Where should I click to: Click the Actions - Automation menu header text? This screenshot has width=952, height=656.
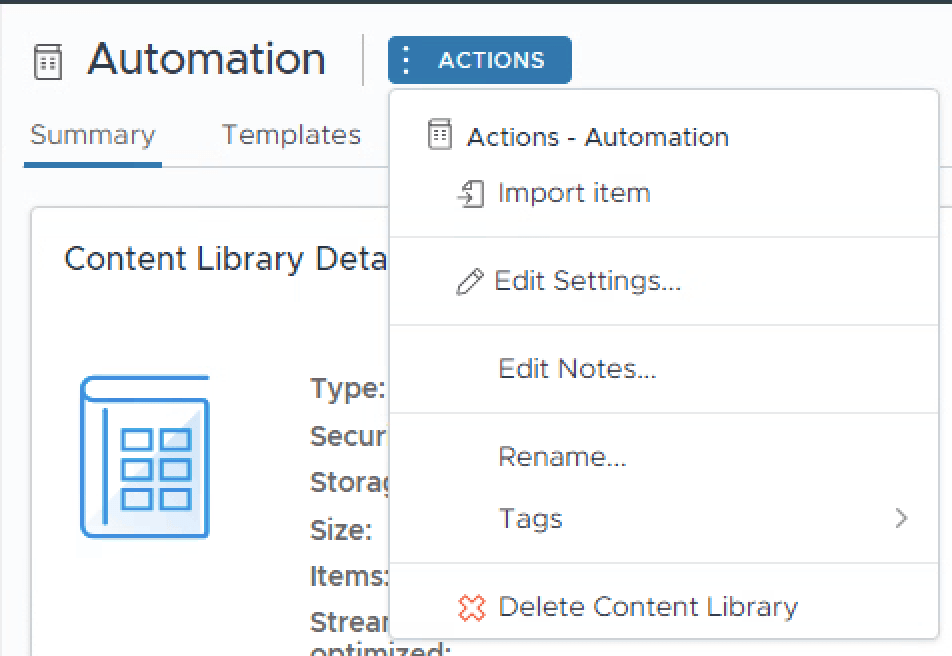[597, 137]
